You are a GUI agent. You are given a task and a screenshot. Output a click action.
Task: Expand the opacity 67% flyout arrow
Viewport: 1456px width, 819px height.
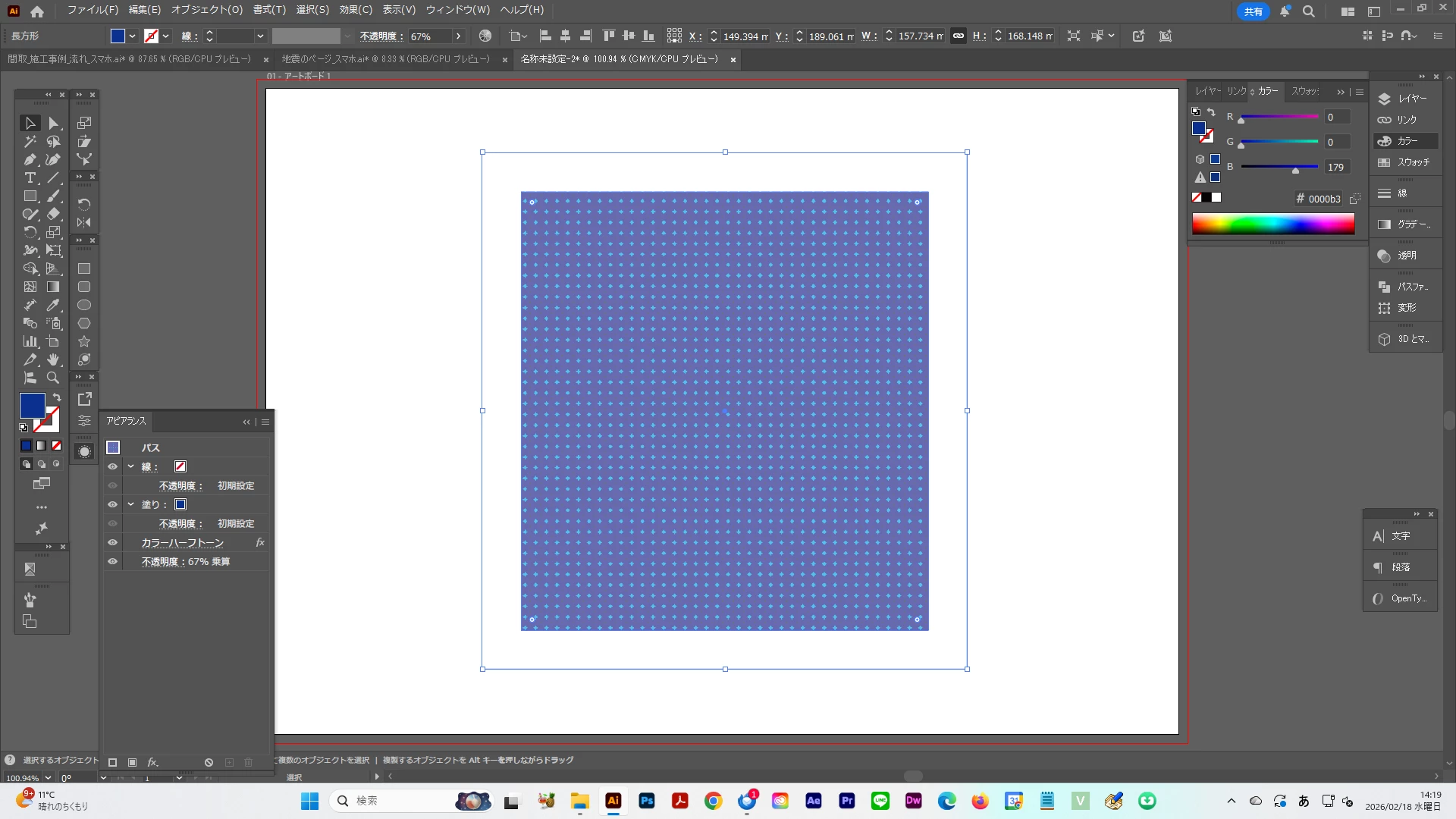[x=458, y=36]
